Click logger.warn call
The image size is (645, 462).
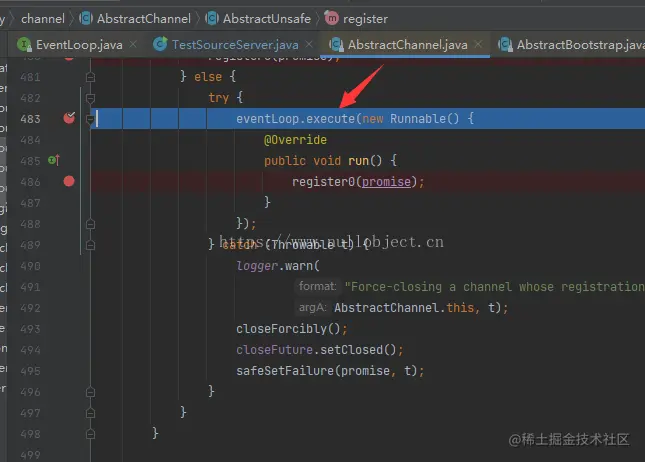click(x=278, y=266)
